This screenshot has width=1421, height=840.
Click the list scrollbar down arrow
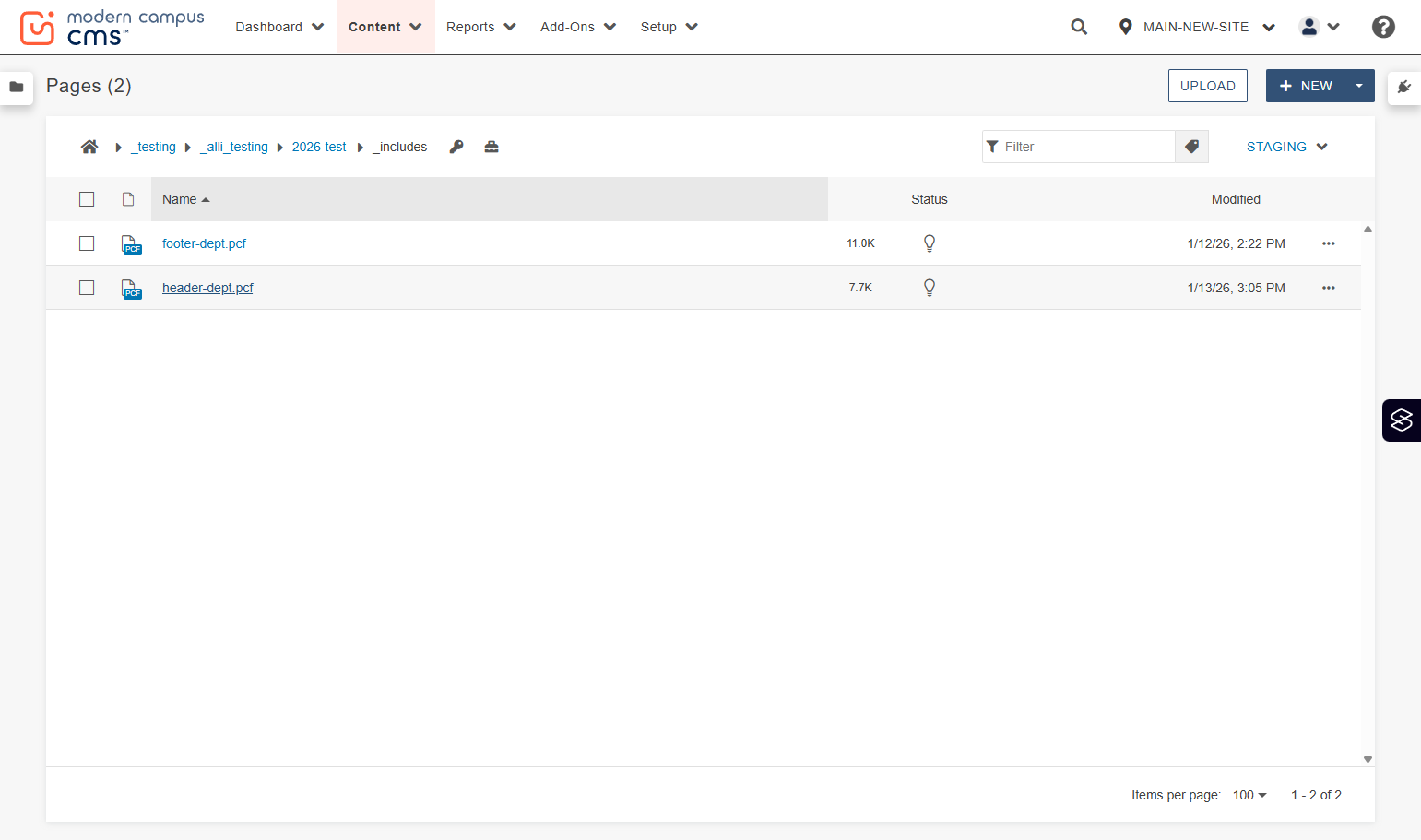tap(1368, 760)
